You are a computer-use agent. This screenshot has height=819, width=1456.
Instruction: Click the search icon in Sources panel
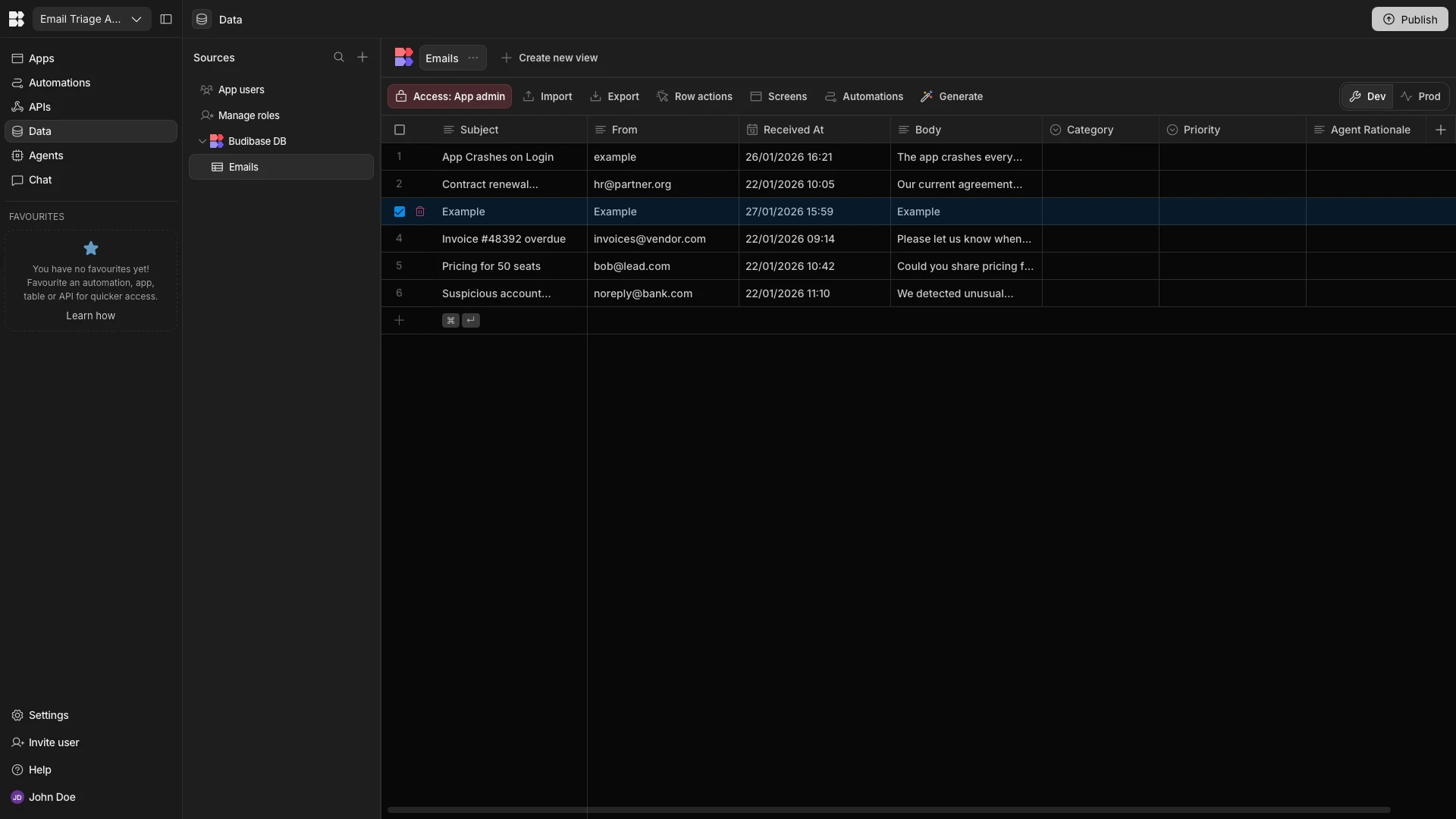click(x=339, y=58)
